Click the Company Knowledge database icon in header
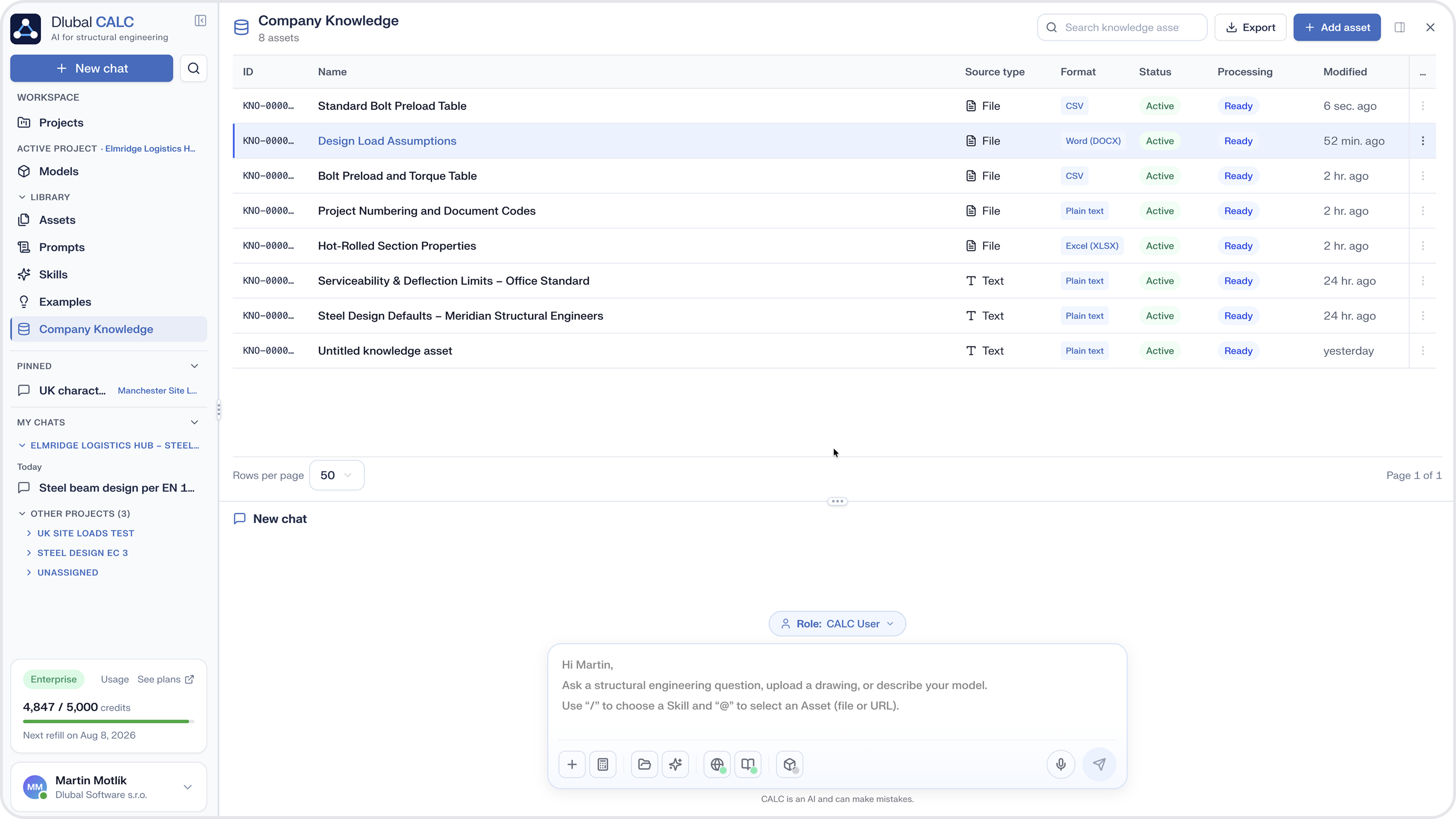The width and height of the screenshot is (1456, 819). (x=241, y=27)
